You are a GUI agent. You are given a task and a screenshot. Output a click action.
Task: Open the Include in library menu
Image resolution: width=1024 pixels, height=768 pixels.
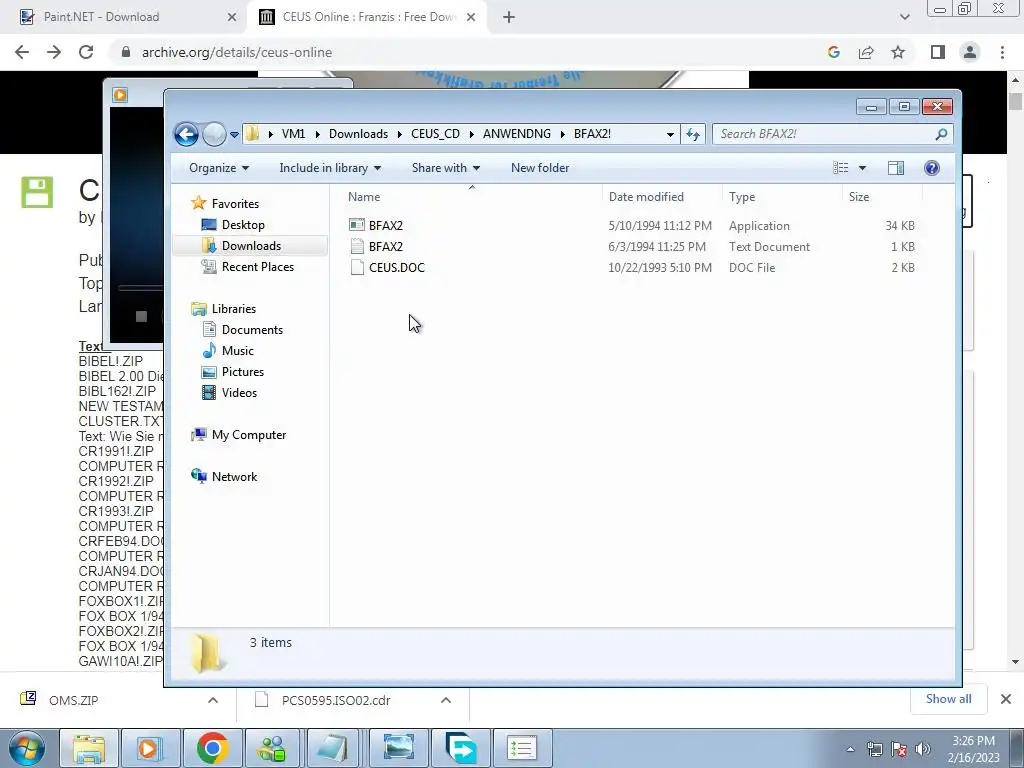click(330, 168)
